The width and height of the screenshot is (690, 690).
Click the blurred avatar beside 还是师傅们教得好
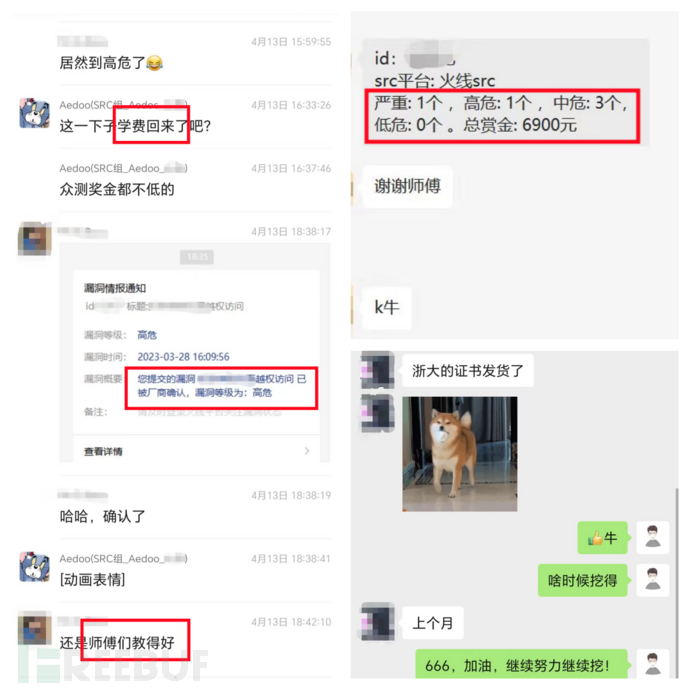[34, 628]
